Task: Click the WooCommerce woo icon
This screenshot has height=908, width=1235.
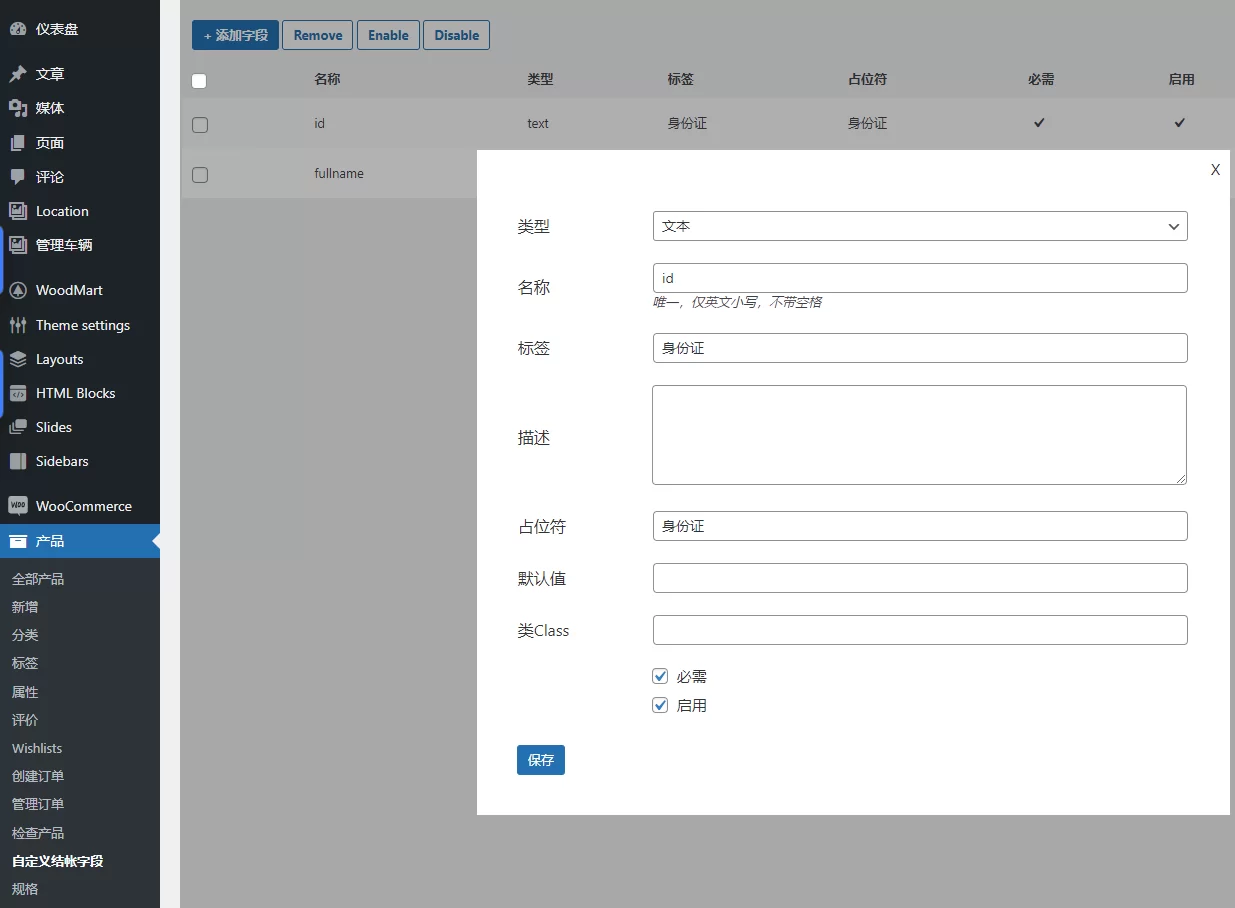Action: coord(17,506)
